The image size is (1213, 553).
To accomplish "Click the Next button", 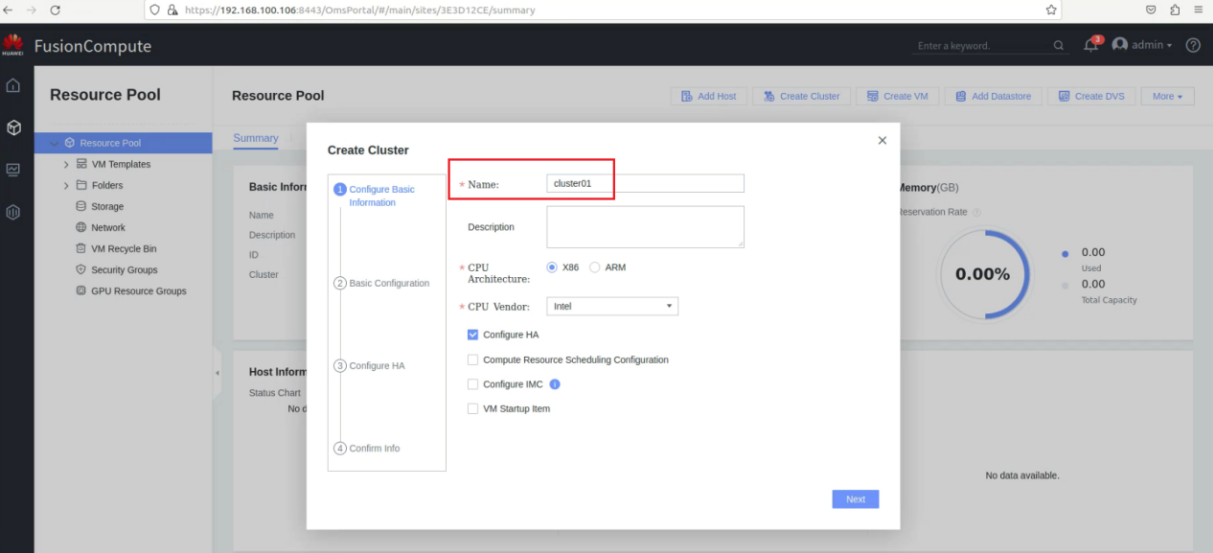I will (855, 499).
